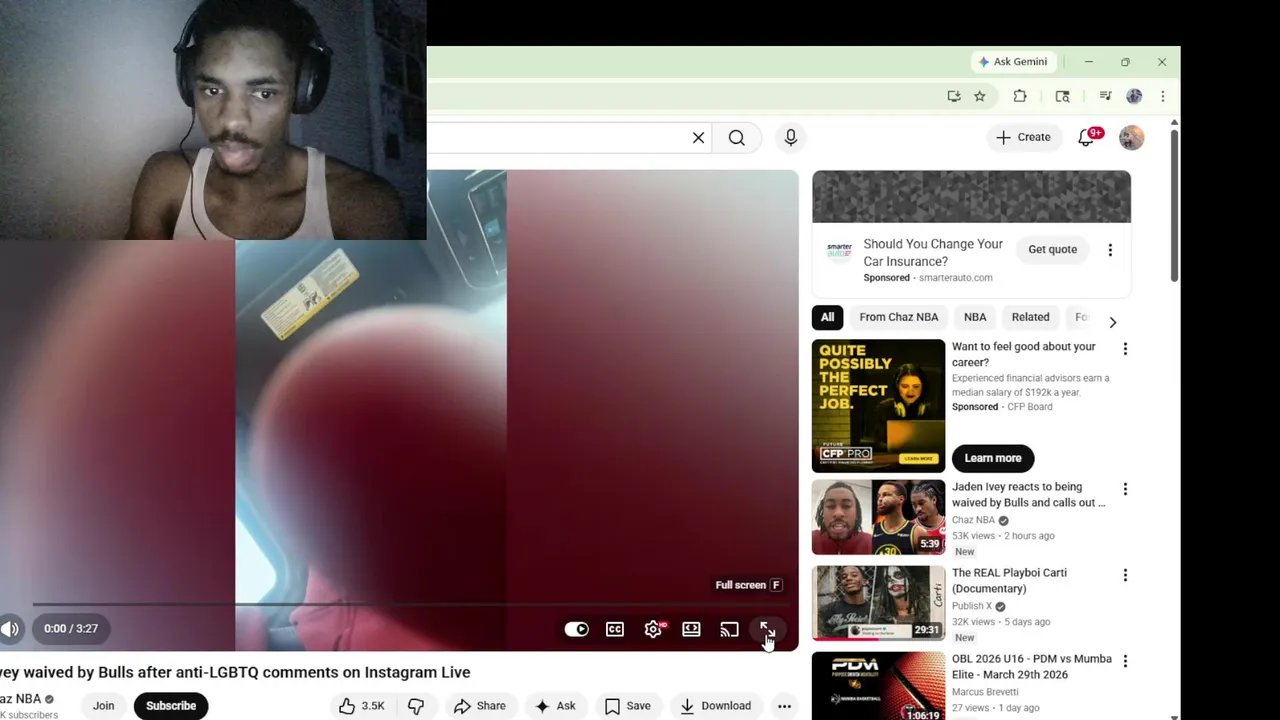The width and height of the screenshot is (1280, 720).
Task: Open The REAL Playboi Carti documentary title
Action: [x=1009, y=581]
